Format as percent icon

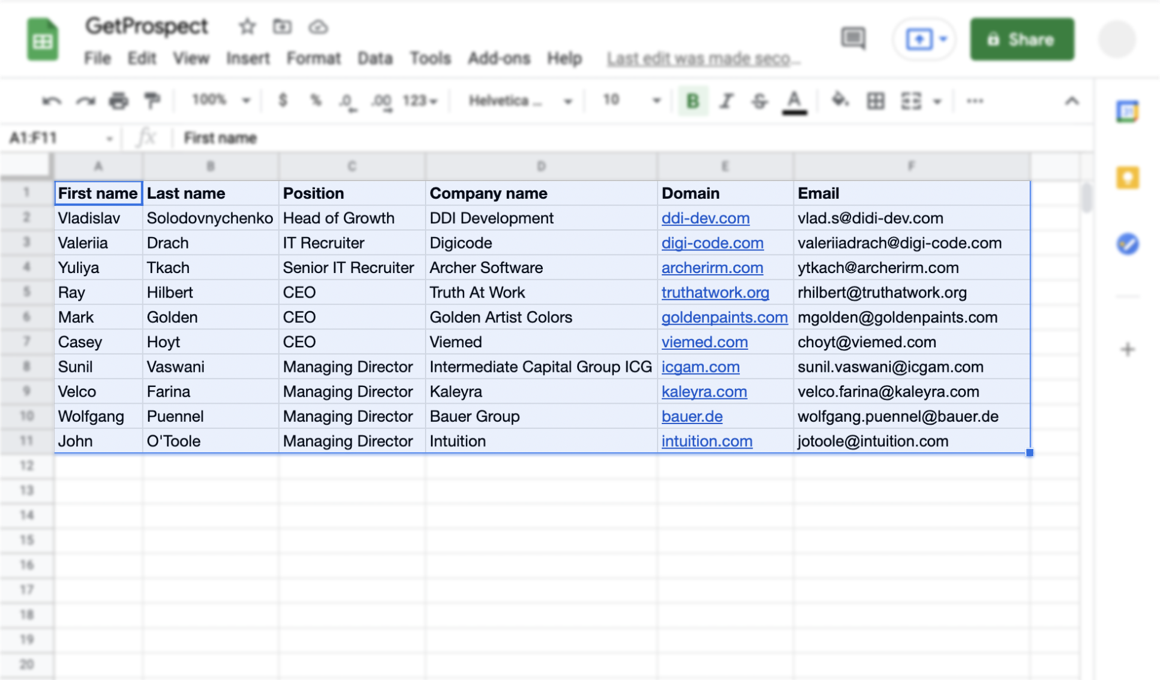[x=316, y=101]
